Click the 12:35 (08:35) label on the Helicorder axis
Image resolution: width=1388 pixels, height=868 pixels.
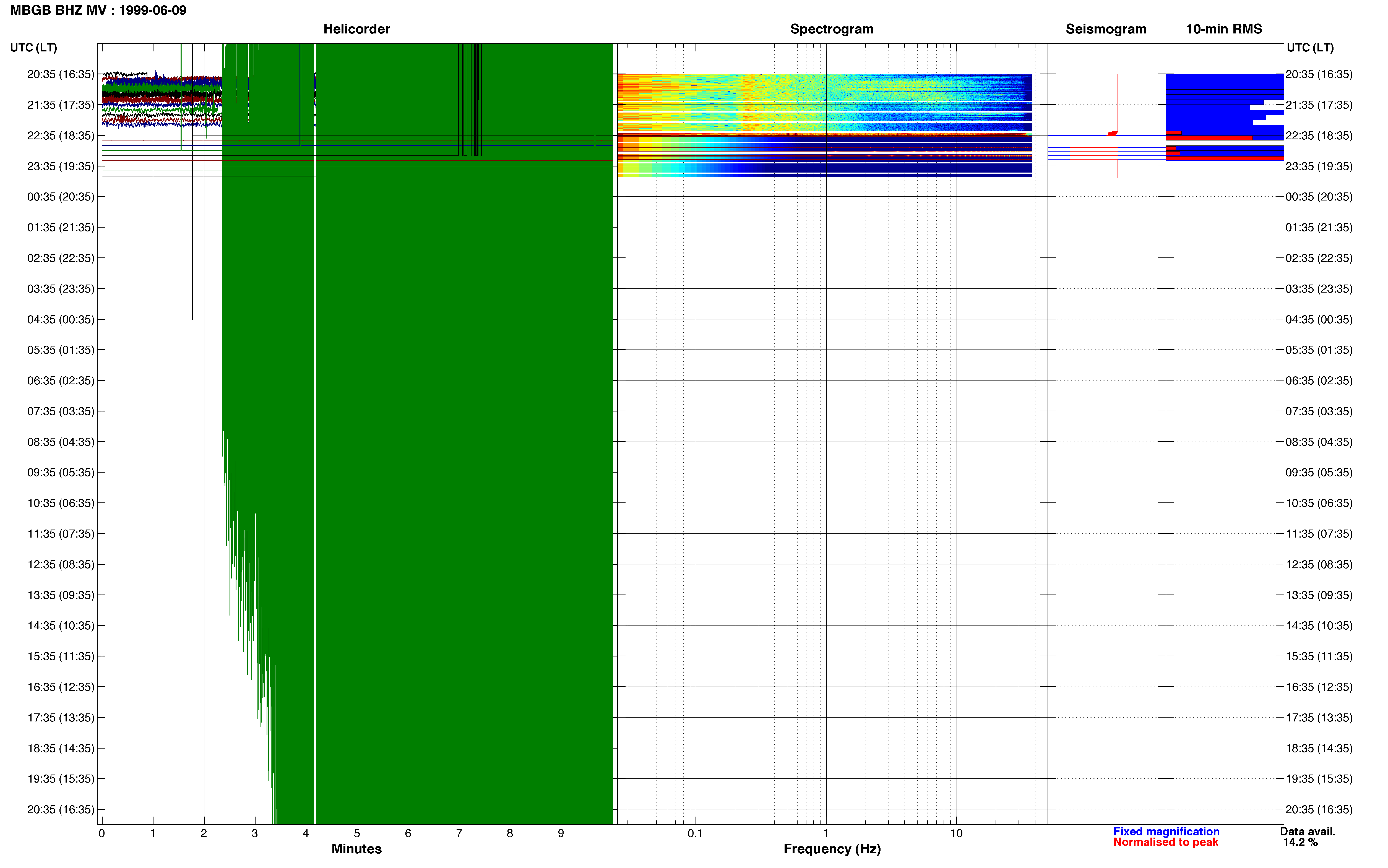pyautogui.click(x=61, y=564)
